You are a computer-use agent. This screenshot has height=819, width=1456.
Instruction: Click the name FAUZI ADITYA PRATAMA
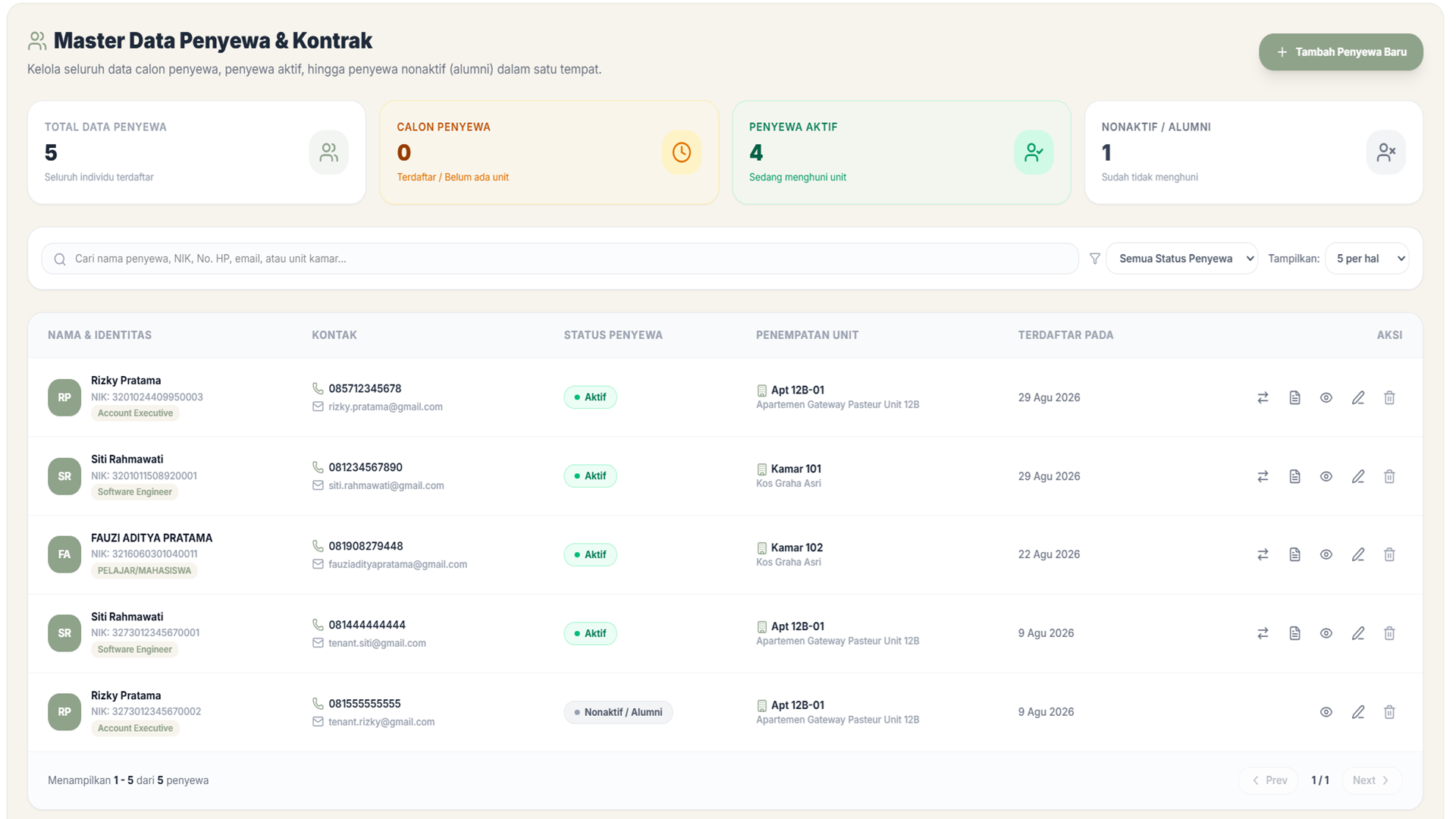pos(152,538)
